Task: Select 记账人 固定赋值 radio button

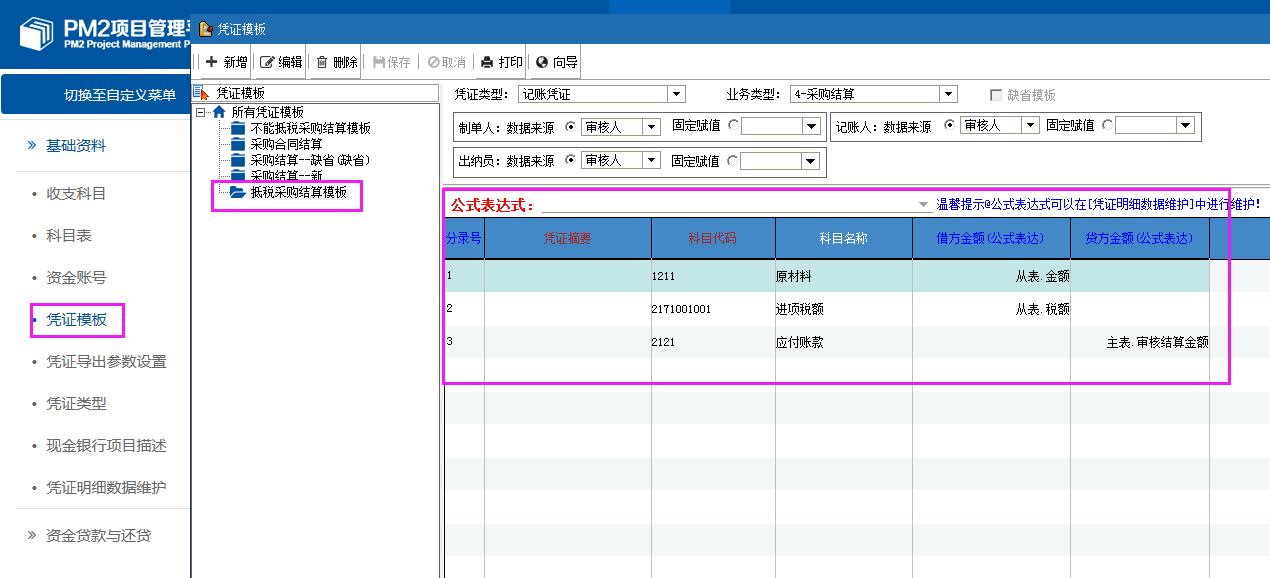Action: (1107, 126)
